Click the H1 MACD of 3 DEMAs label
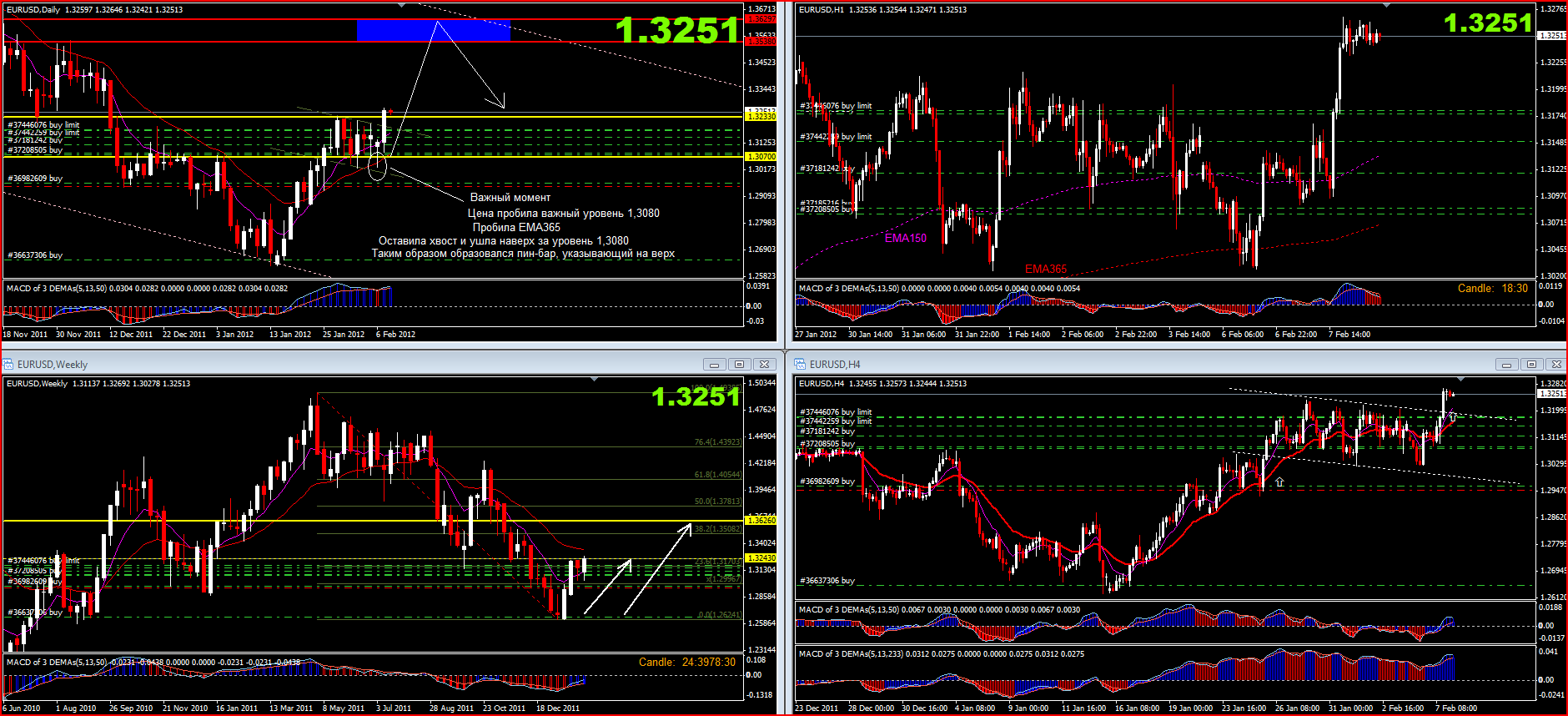This screenshot has width=1568, height=716. [939, 289]
